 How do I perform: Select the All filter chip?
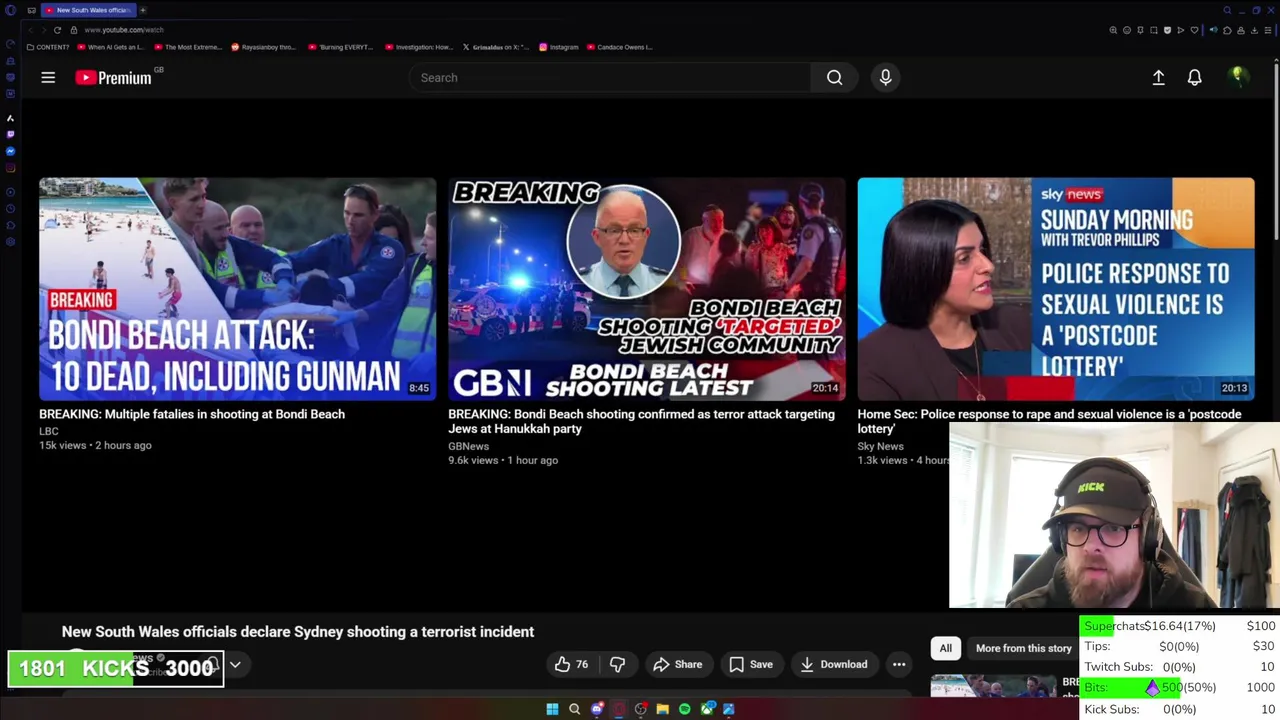click(x=945, y=648)
